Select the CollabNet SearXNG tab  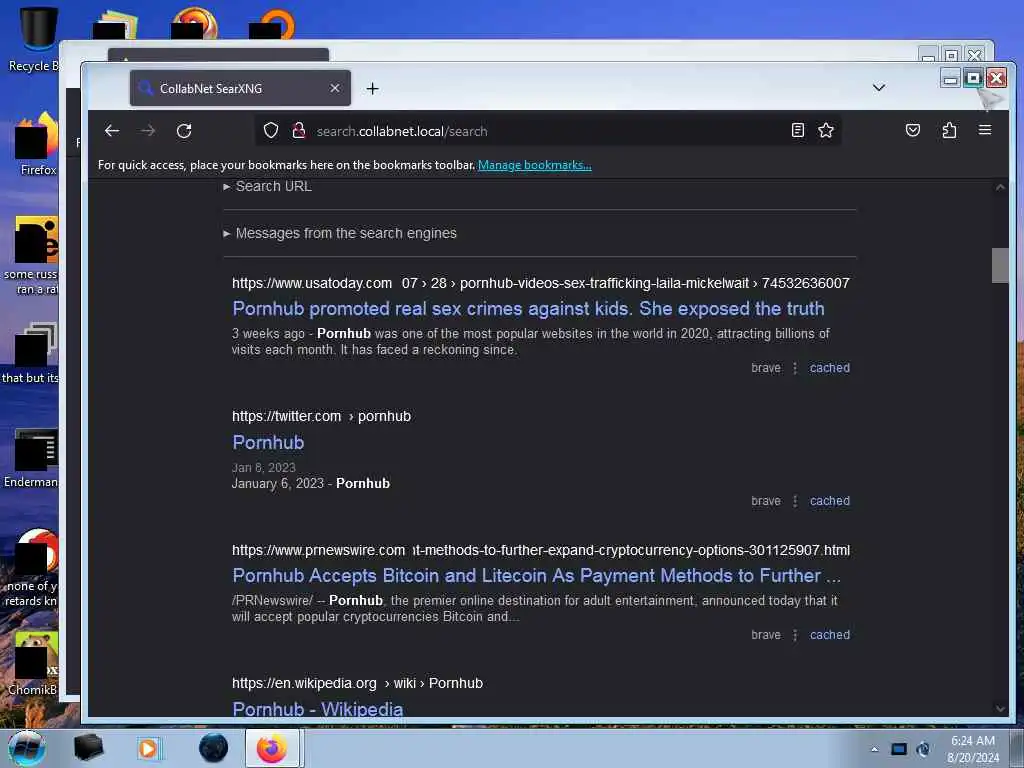(x=240, y=88)
